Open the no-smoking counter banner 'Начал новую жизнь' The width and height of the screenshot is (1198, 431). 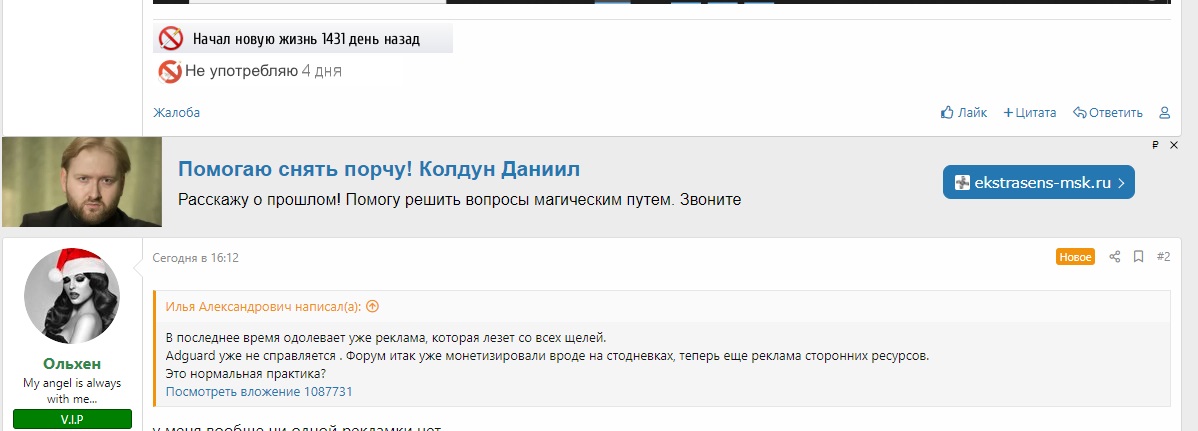coord(303,38)
